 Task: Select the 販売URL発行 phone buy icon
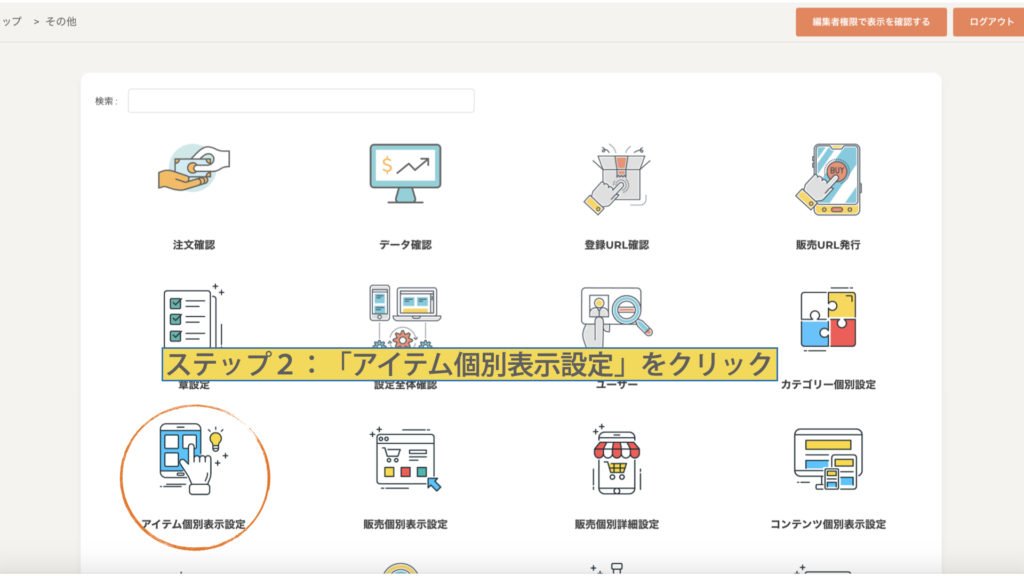828,178
